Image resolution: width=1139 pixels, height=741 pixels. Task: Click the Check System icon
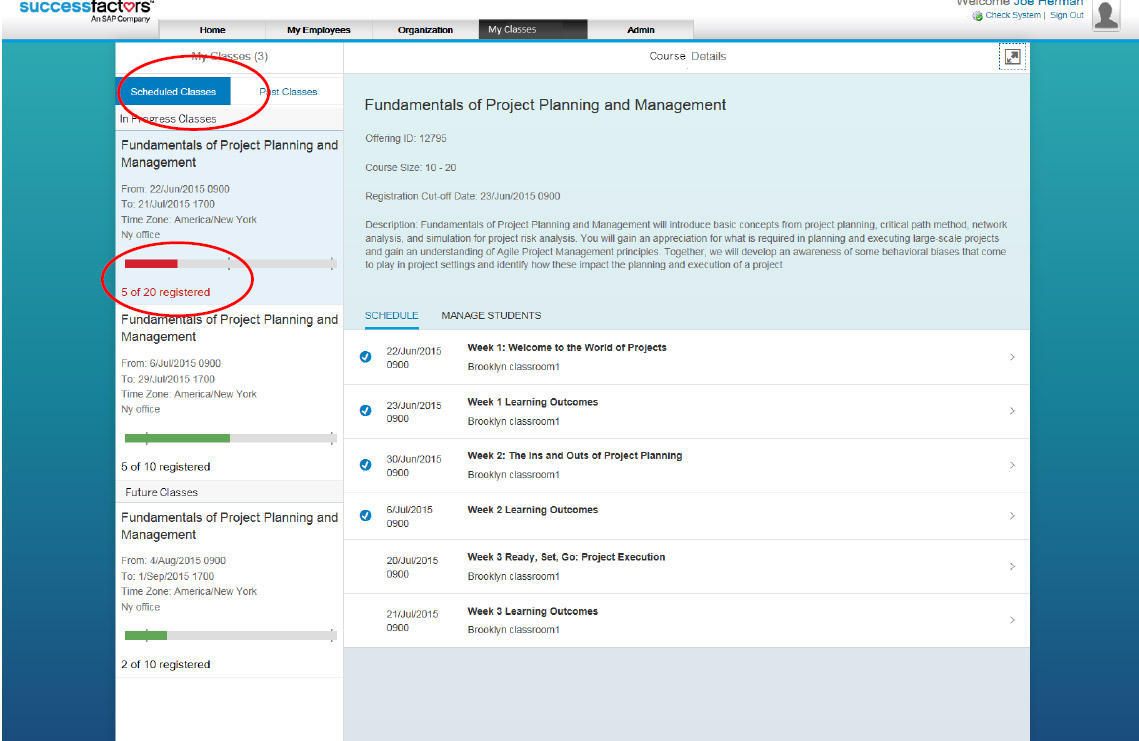tap(977, 16)
